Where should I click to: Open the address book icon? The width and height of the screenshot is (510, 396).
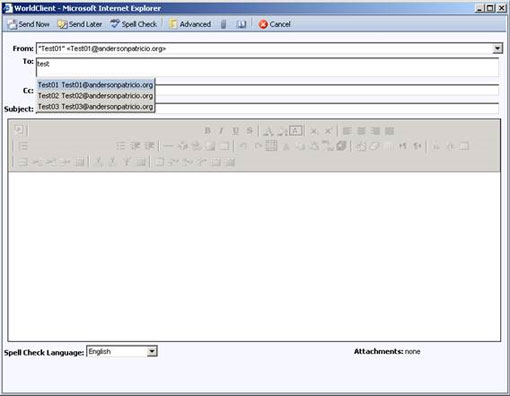coord(241,24)
